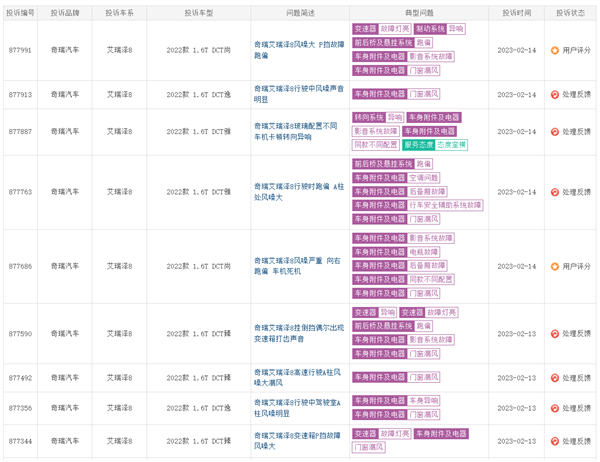Click the 艾瑞泽8 series cell in row 877887
The width and height of the screenshot is (600, 462).
119,131
